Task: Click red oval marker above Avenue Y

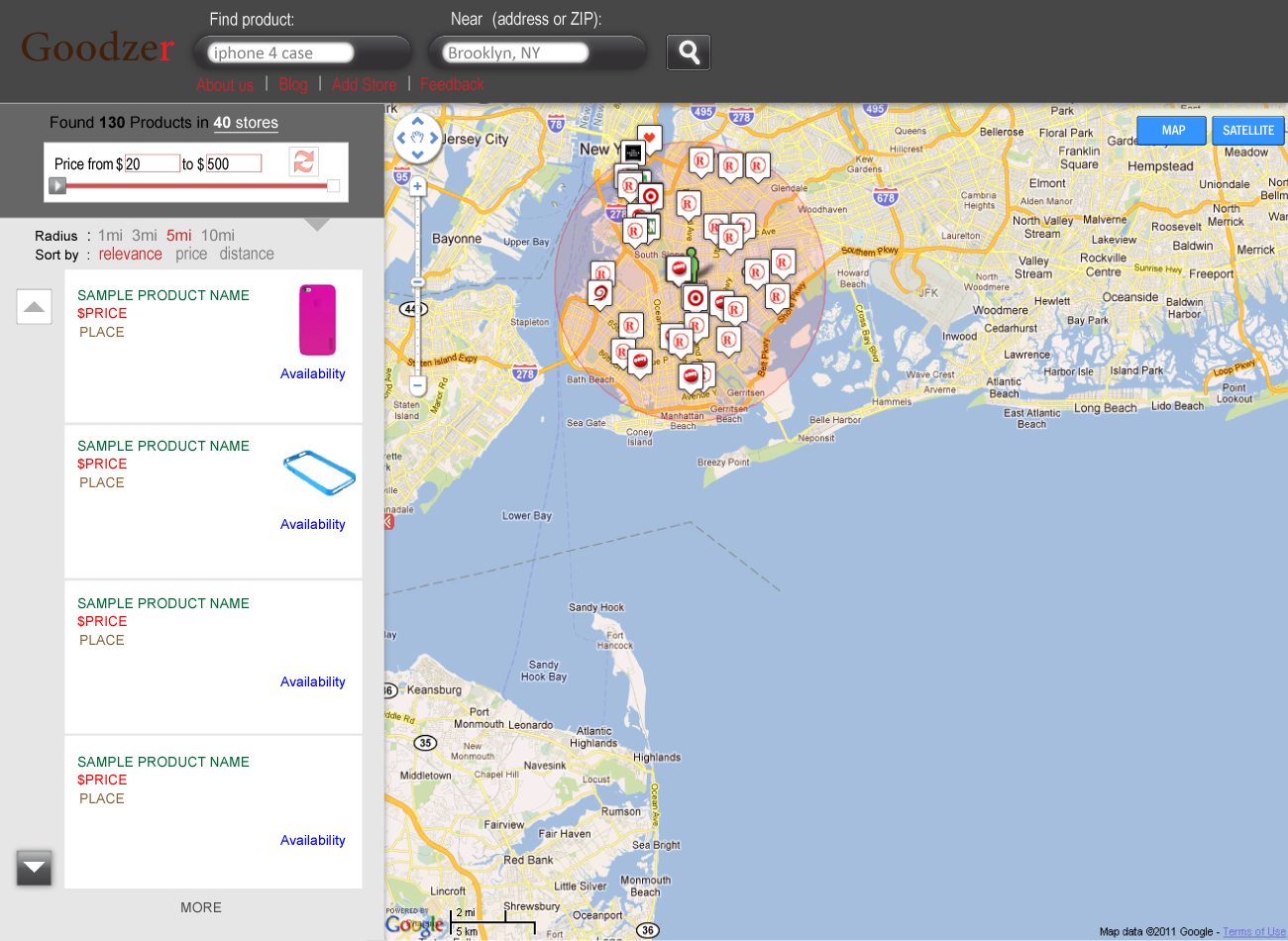Action: pyautogui.click(x=691, y=376)
